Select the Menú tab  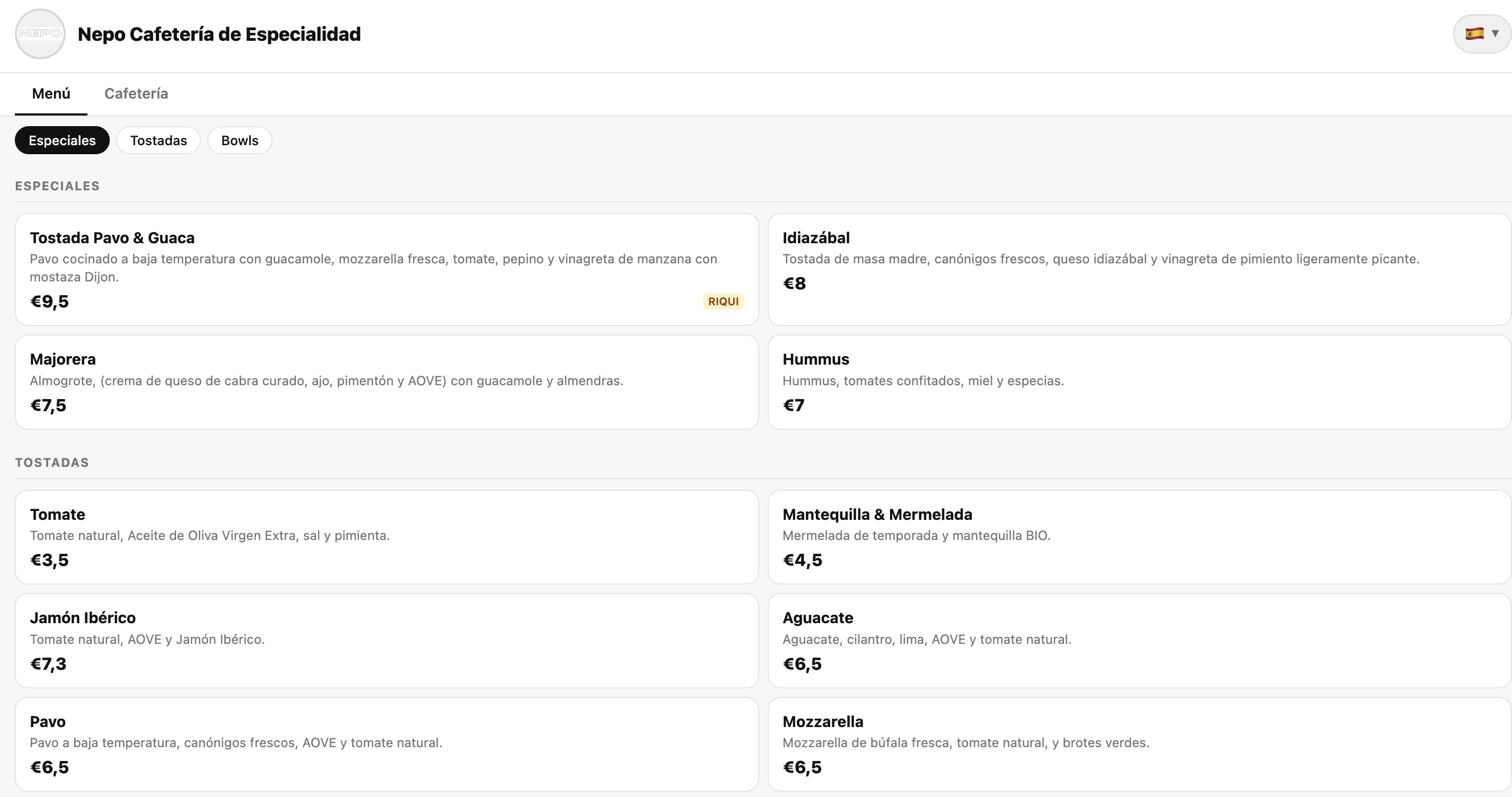point(51,94)
